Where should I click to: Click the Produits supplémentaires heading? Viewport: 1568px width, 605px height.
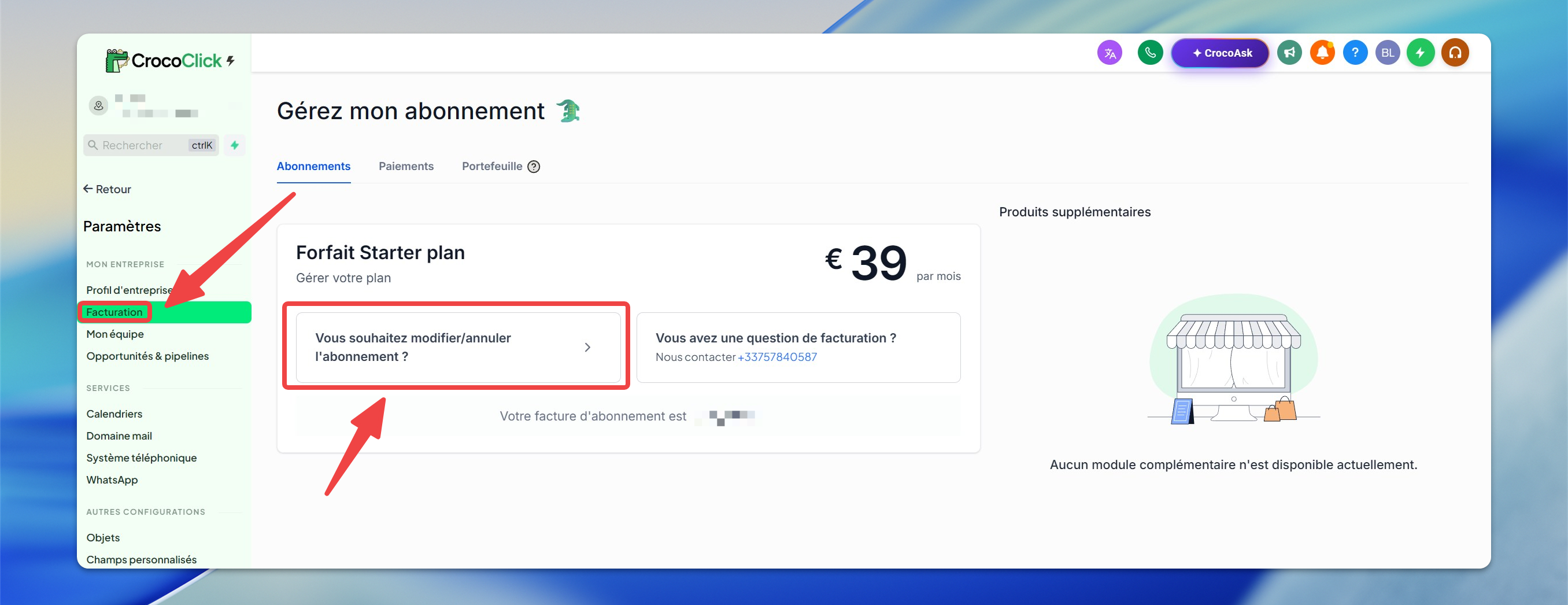pos(1075,212)
